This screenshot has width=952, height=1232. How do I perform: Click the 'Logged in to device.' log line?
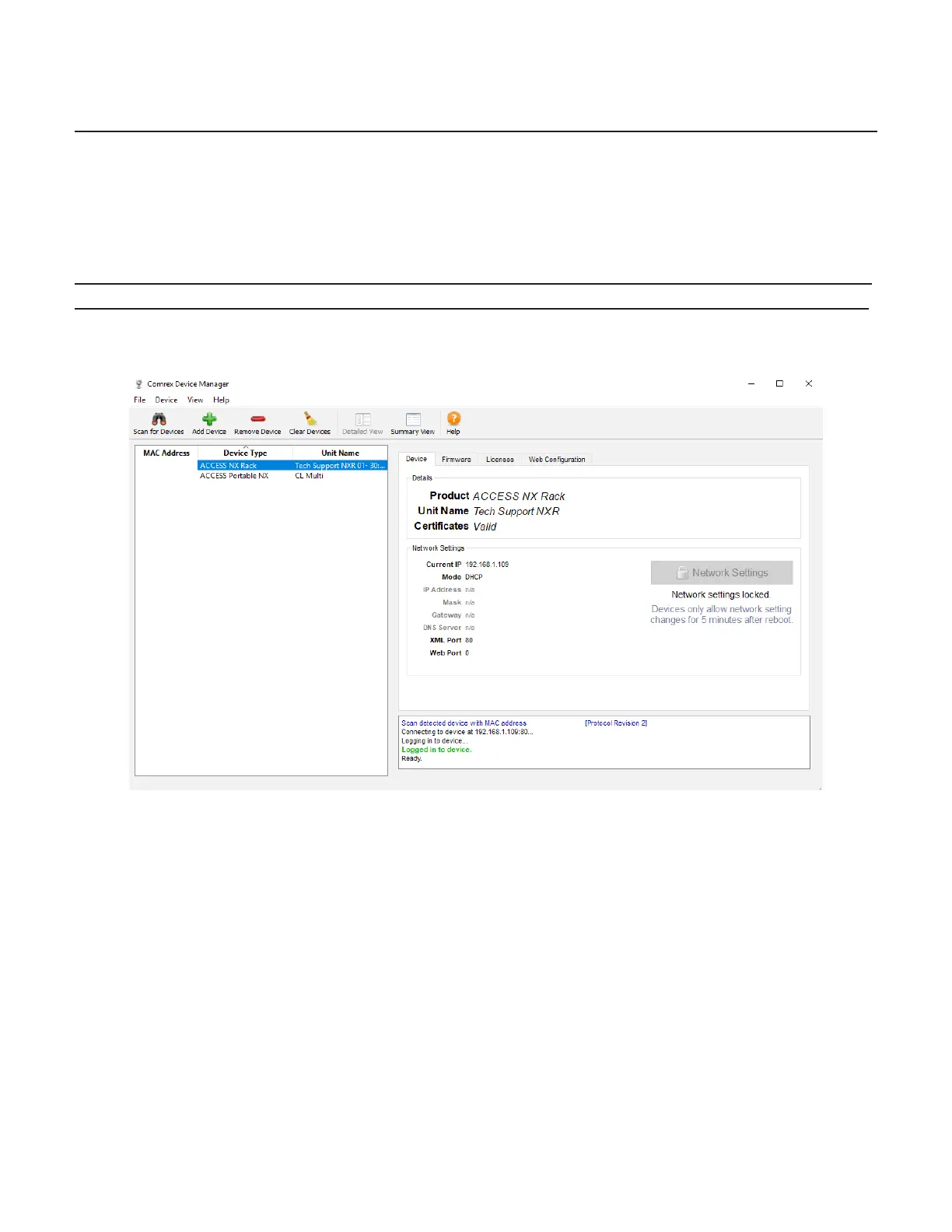pos(436,750)
